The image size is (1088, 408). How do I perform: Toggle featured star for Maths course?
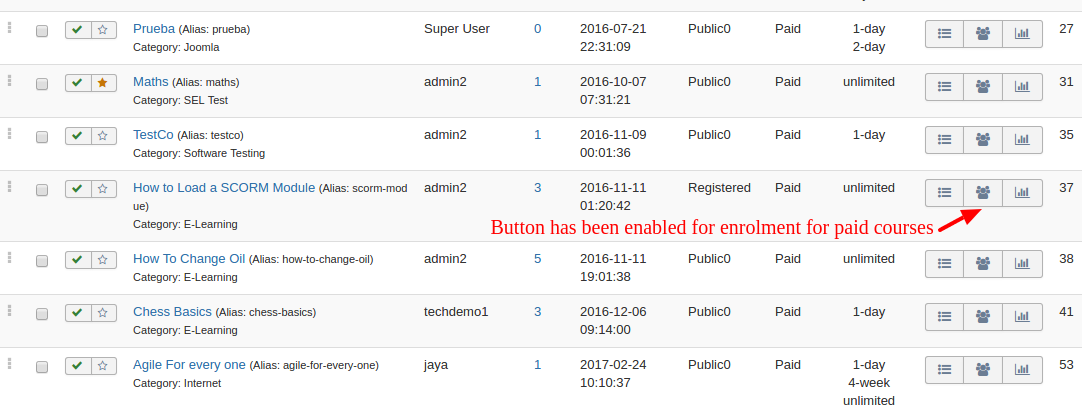point(103,83)
